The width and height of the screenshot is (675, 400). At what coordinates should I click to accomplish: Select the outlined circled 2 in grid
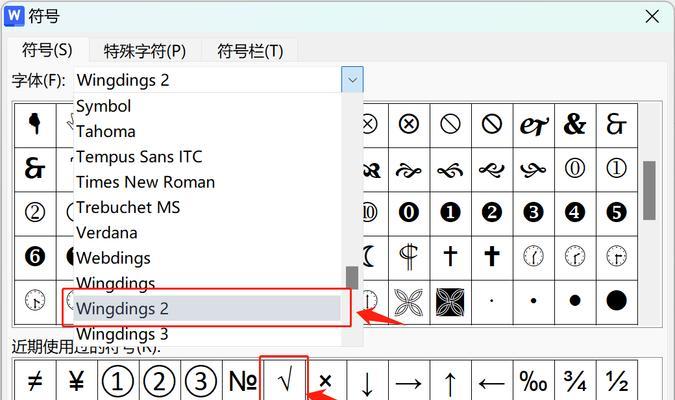coord(35,213)
